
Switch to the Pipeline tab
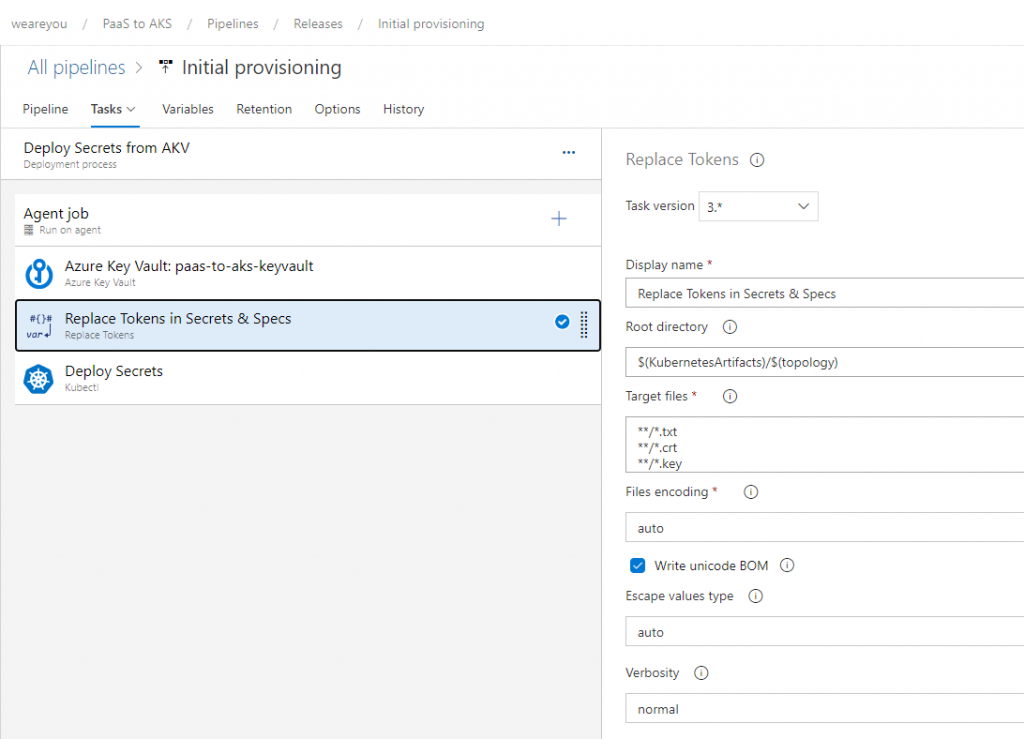click(45, 109)
